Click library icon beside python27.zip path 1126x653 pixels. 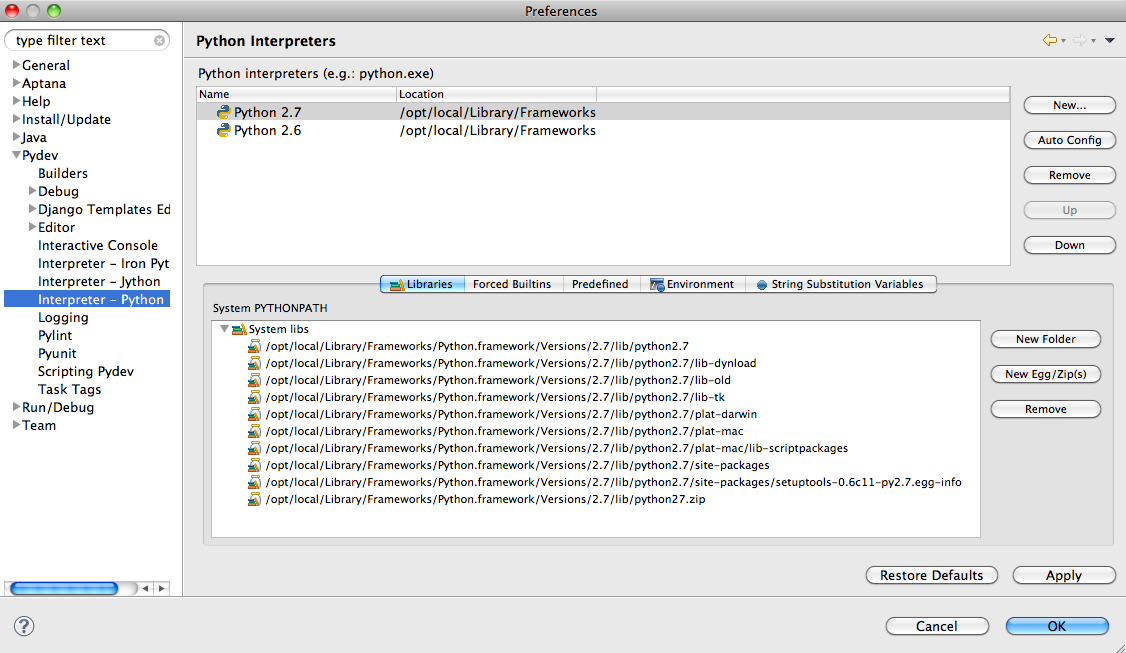click(x=254, y=499)
